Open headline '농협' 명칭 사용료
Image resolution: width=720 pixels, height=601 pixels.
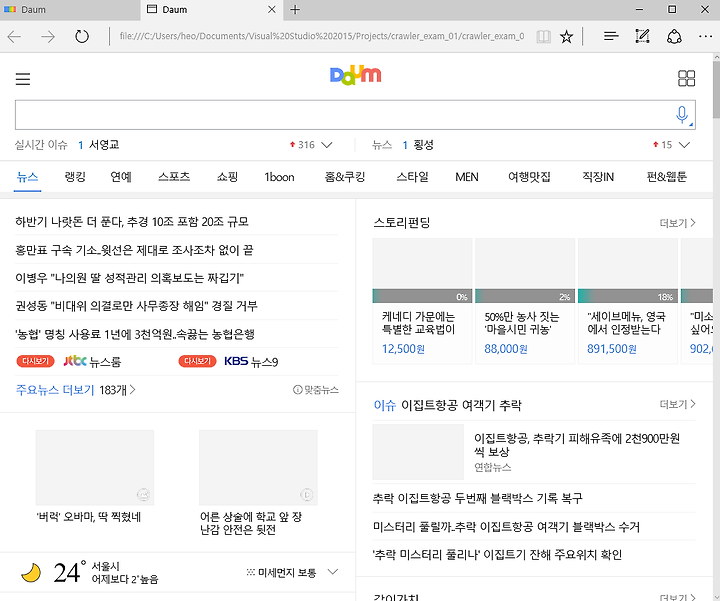pyautogui.click(x=135, y=334)
